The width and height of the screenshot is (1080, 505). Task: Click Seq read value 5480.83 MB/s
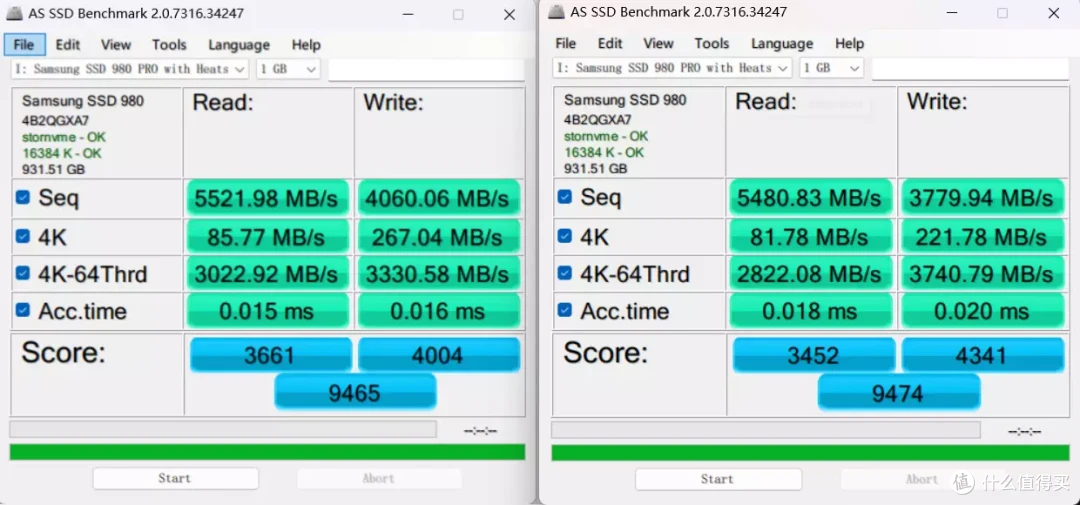[811, 198]
